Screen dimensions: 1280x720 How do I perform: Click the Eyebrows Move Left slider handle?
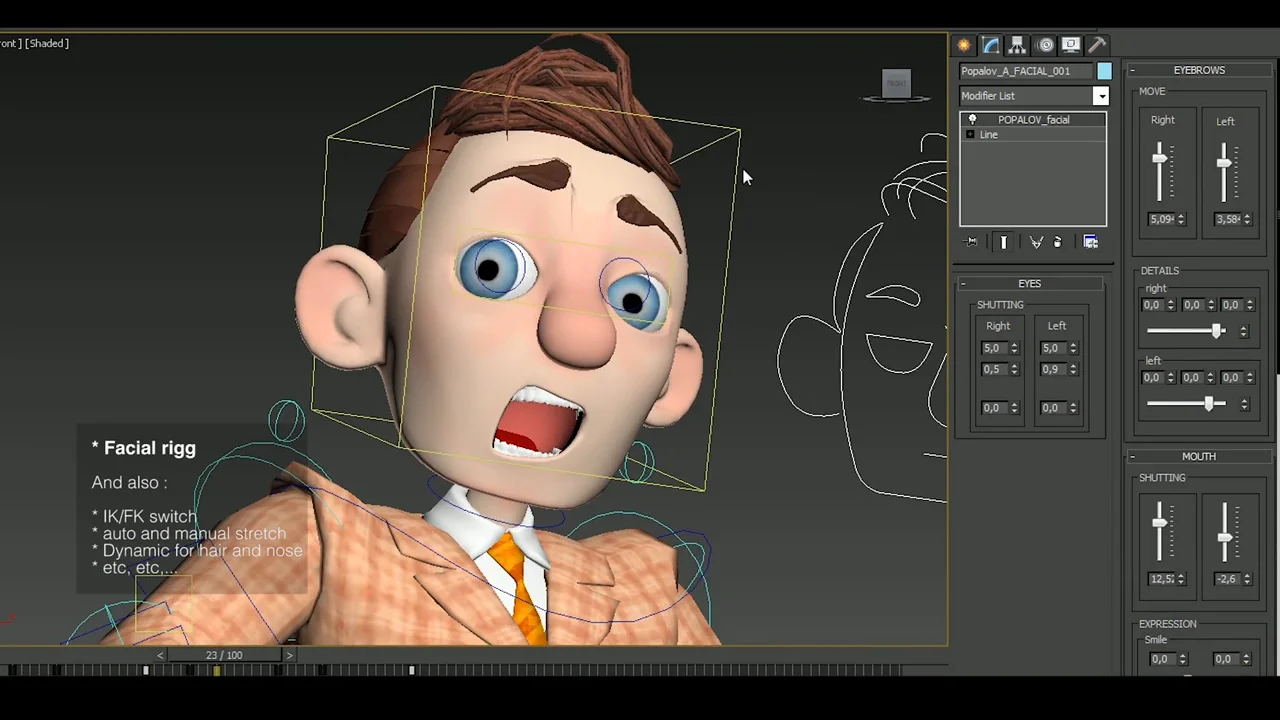coord(1223,163)
